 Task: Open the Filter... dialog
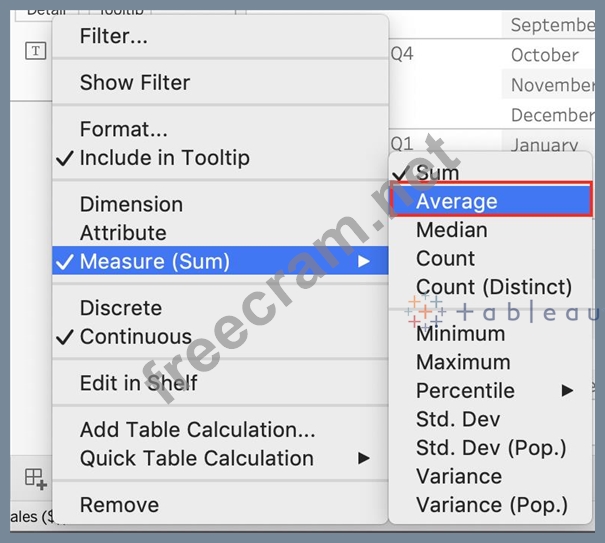click(x=114, y=36)
